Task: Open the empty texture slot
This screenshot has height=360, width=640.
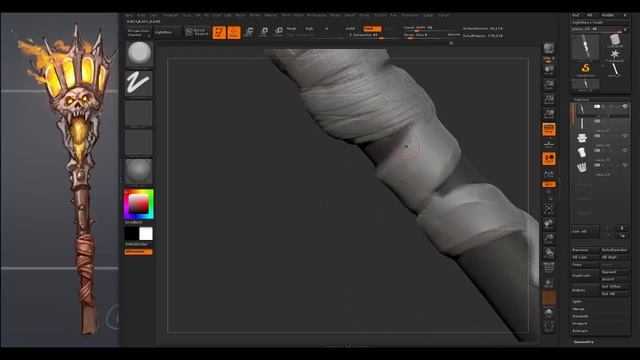Action: tap(138, 142)
